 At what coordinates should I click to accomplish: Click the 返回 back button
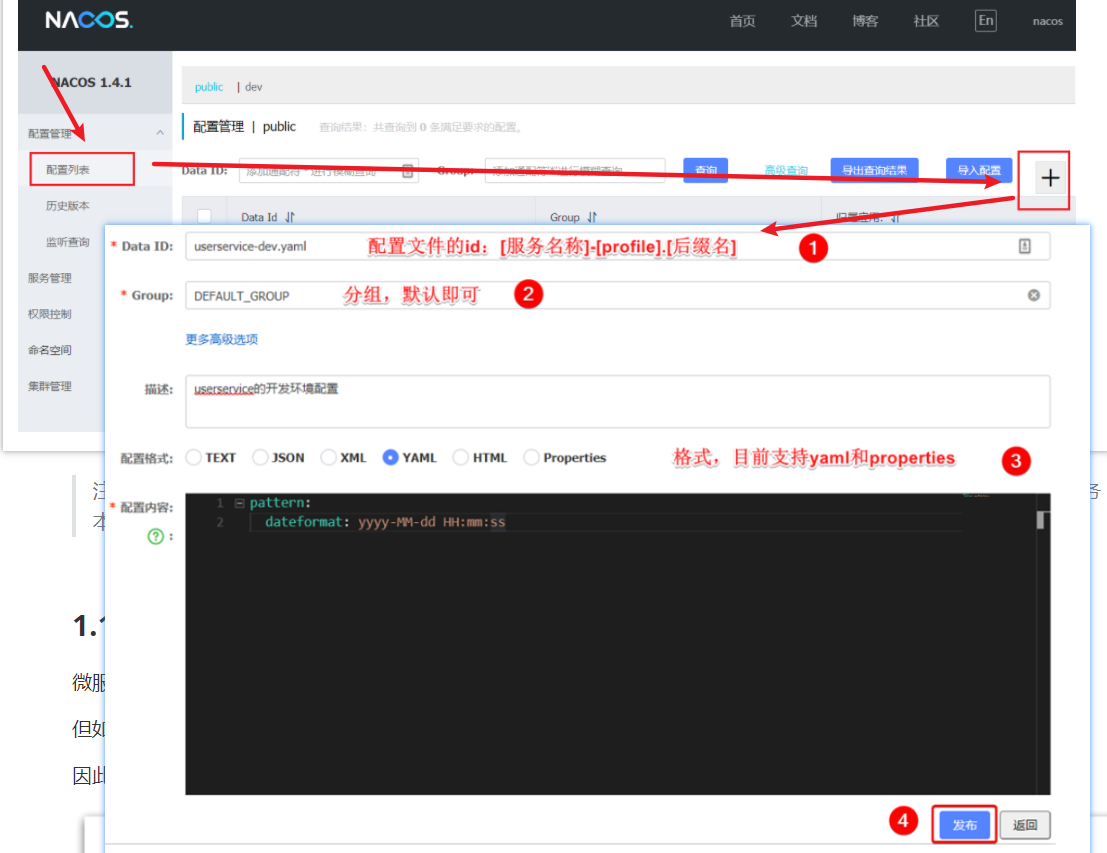[1025, 825]
